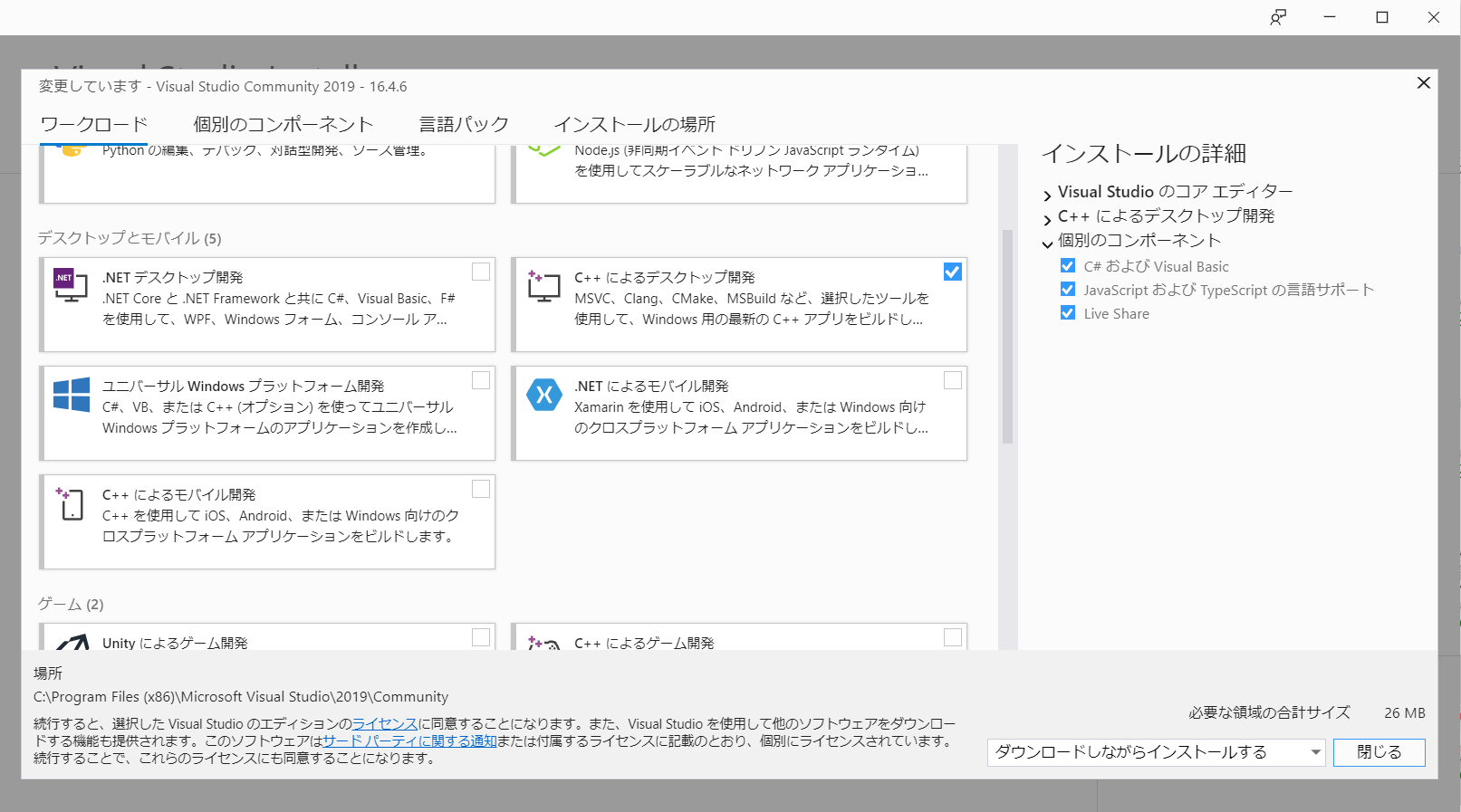Click the インストールの詳細 heading
Screen dimensions: 1461x812
(1144, 154)
